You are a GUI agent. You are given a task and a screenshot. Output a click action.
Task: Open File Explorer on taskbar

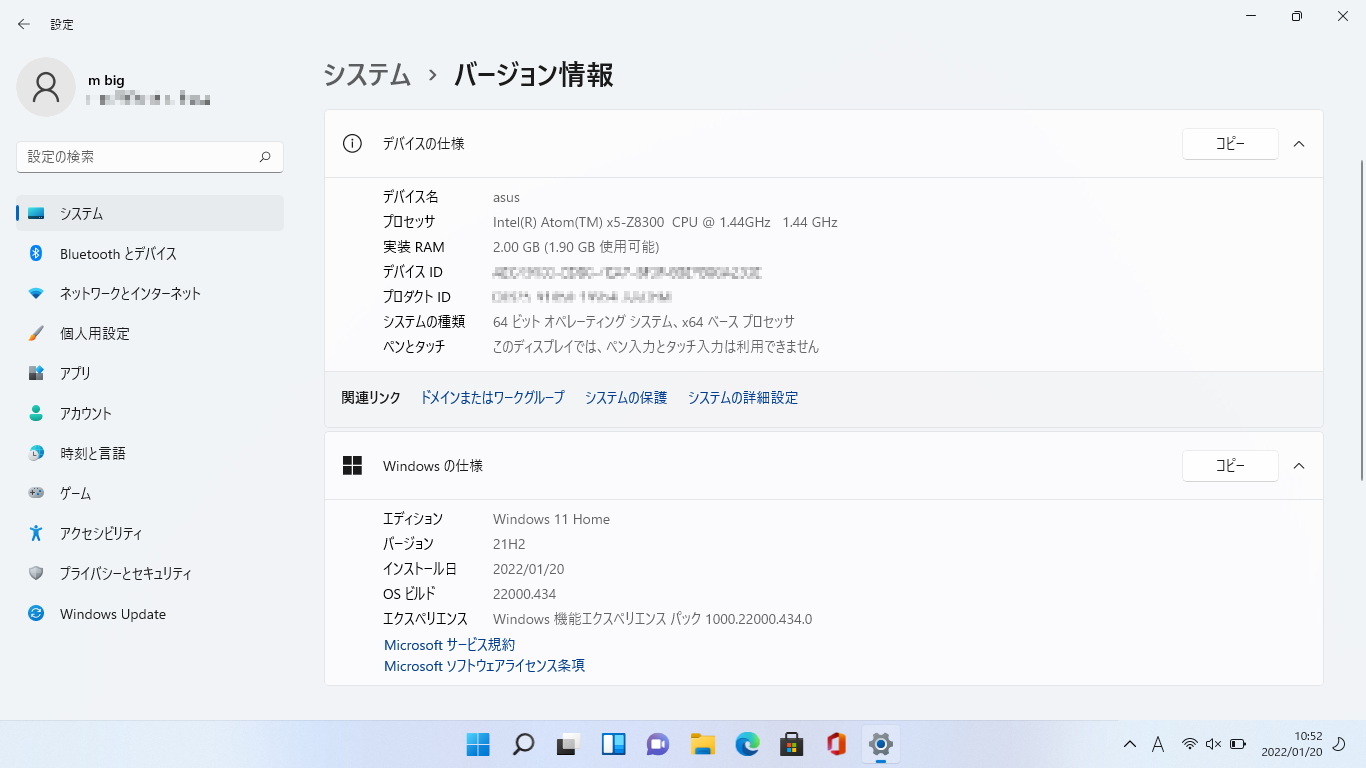(702, 744)
